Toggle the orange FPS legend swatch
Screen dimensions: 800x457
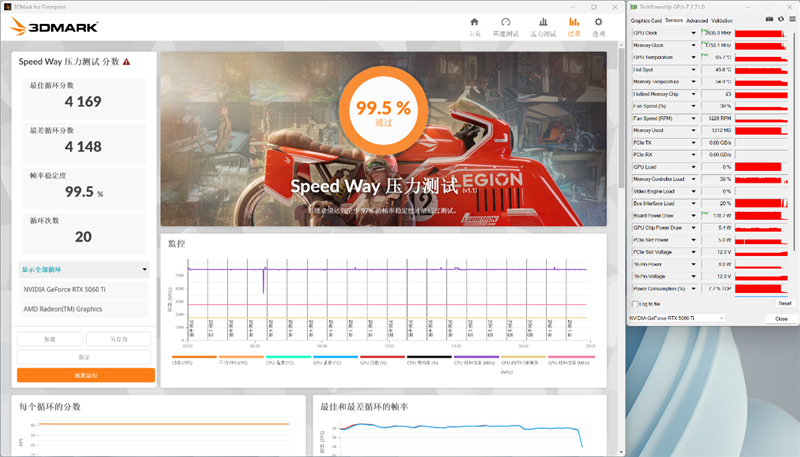[194, 357]
